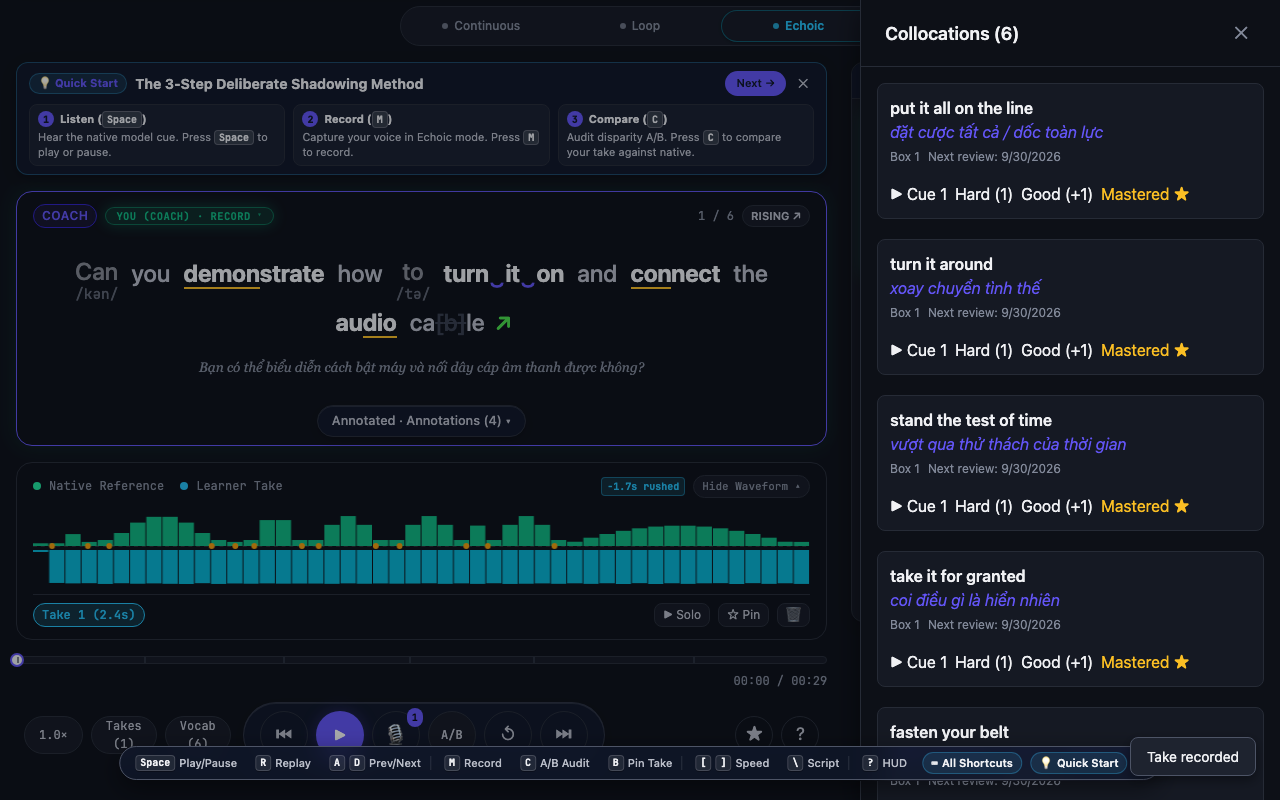Click the A/B Audit shortcut hint
1280x800 pixels.
554,763
